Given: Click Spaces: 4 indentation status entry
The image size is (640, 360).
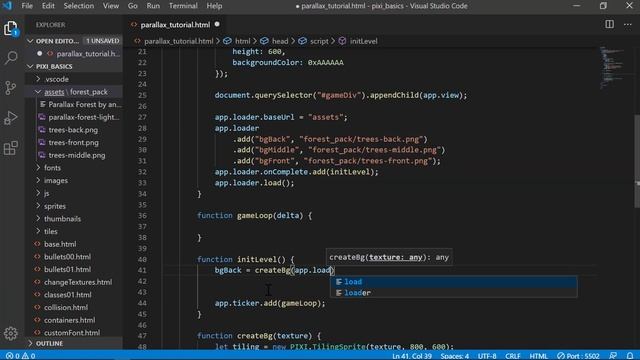Looking at the screenshot, I should click(x=455, y=356).
